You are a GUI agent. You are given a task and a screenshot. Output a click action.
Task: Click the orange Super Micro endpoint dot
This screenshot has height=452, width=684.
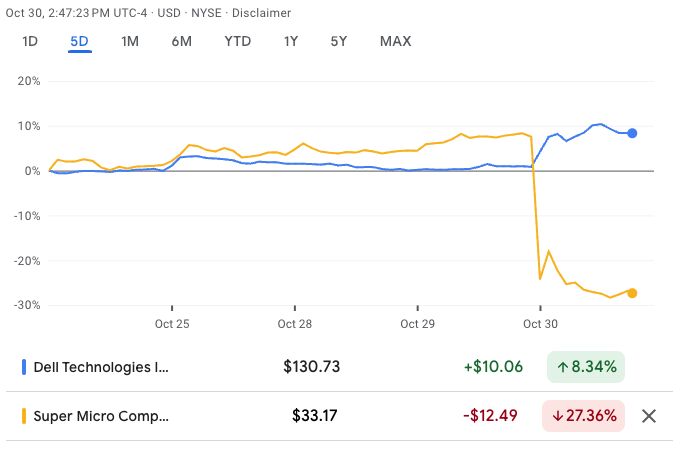click(632, 293)
